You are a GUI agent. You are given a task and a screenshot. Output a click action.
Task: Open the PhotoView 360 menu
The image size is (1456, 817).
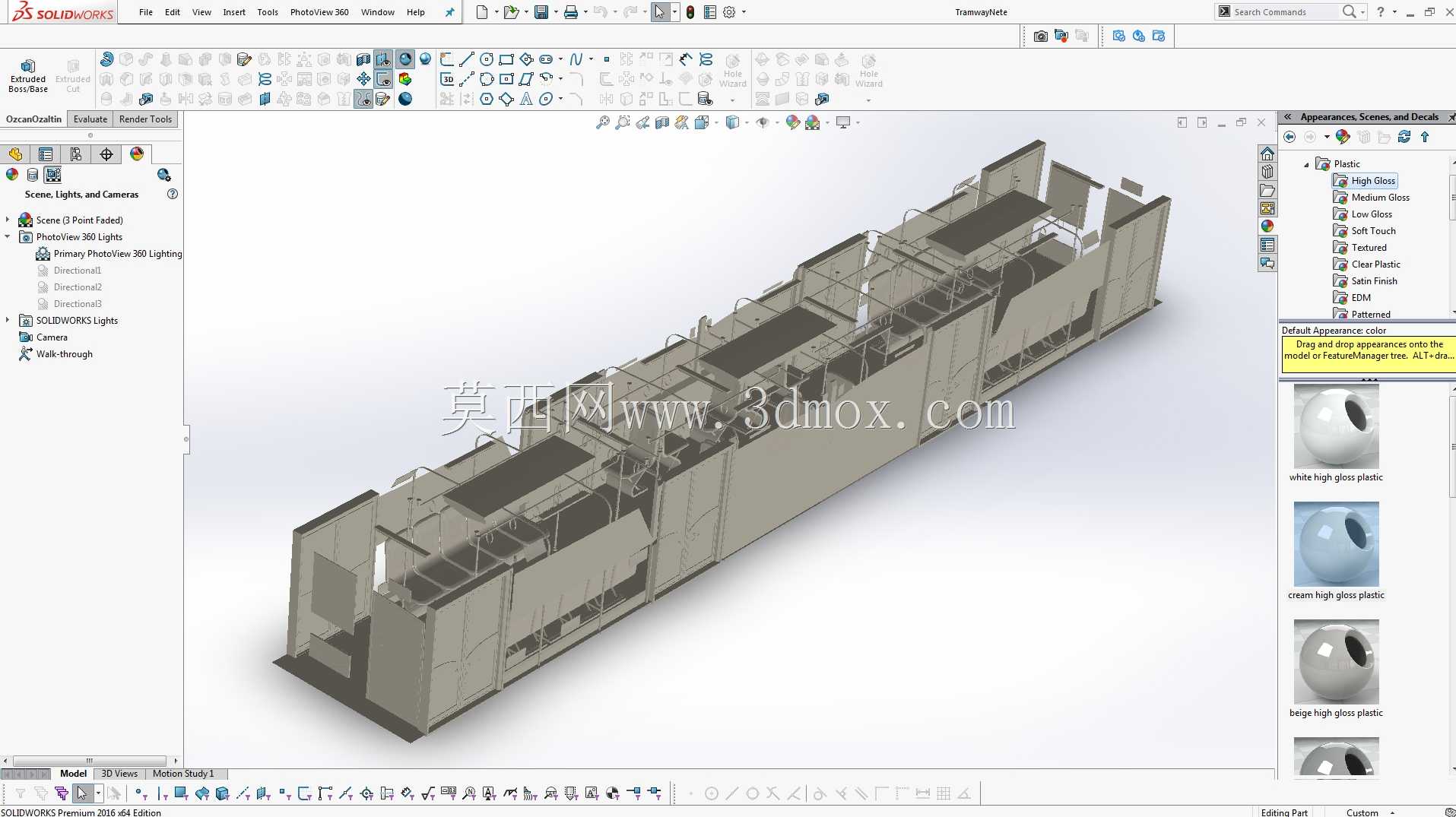tap(319, 12)
